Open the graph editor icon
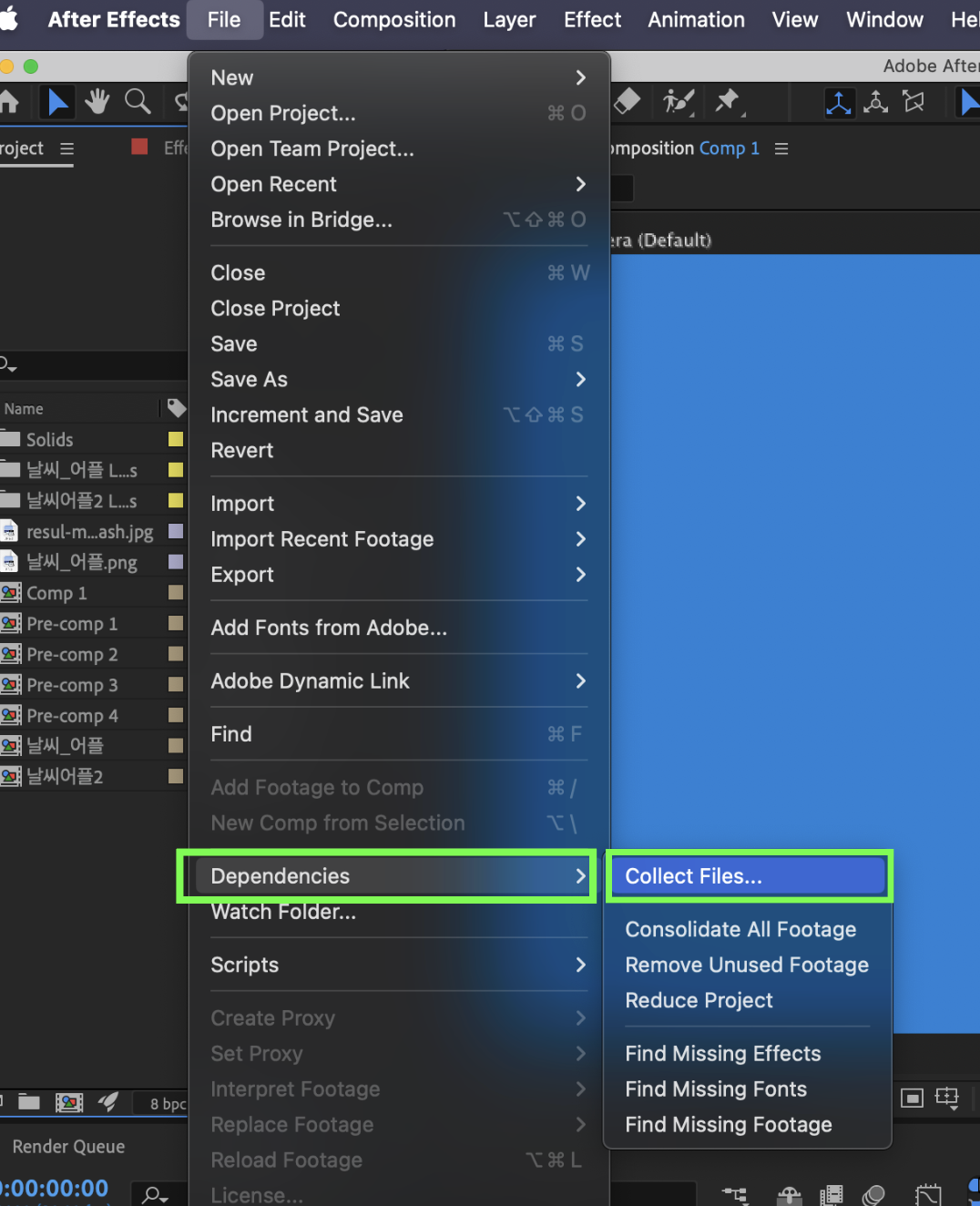 pos(928,1194)
